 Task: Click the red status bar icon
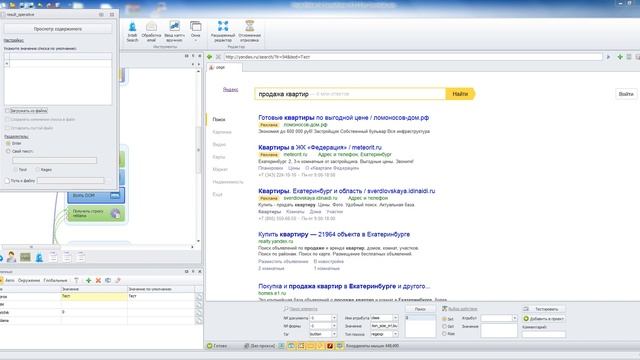tap(330, 346)
